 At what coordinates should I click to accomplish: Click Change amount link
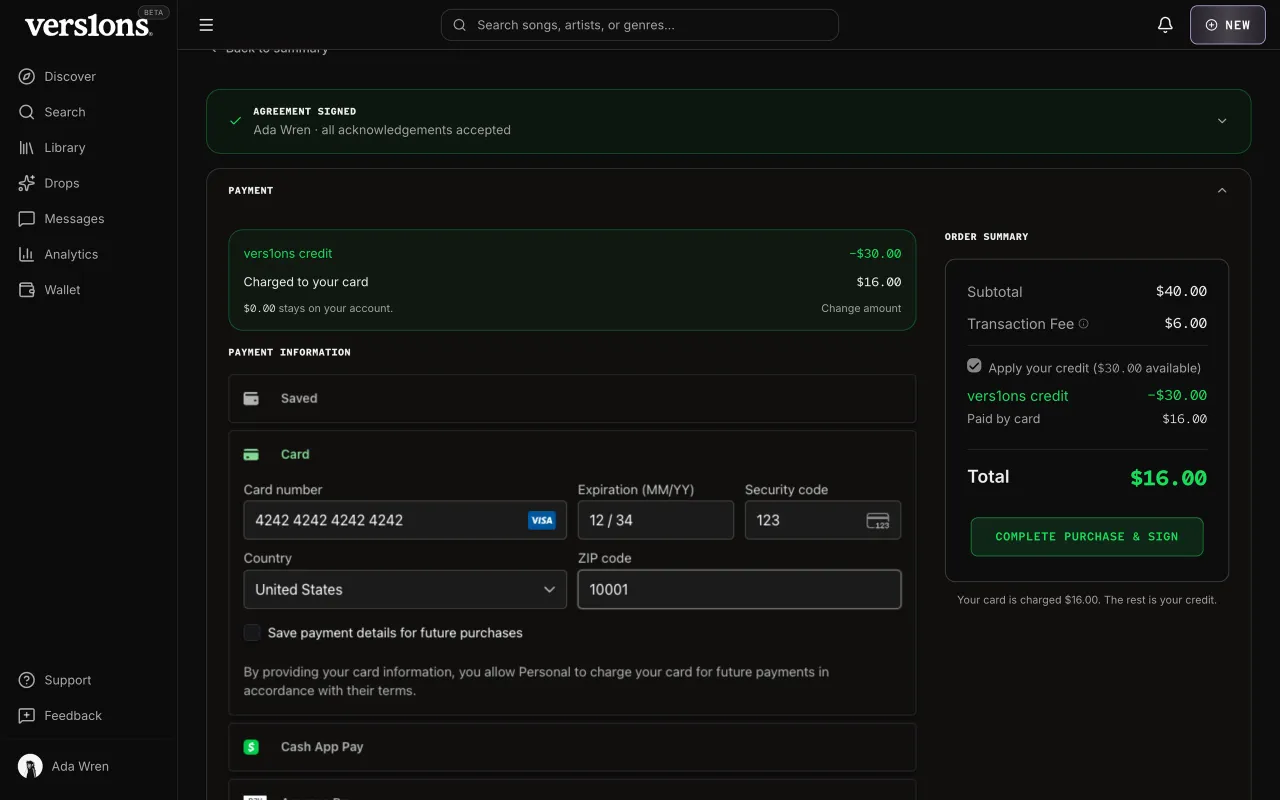(x=861, y=308)
